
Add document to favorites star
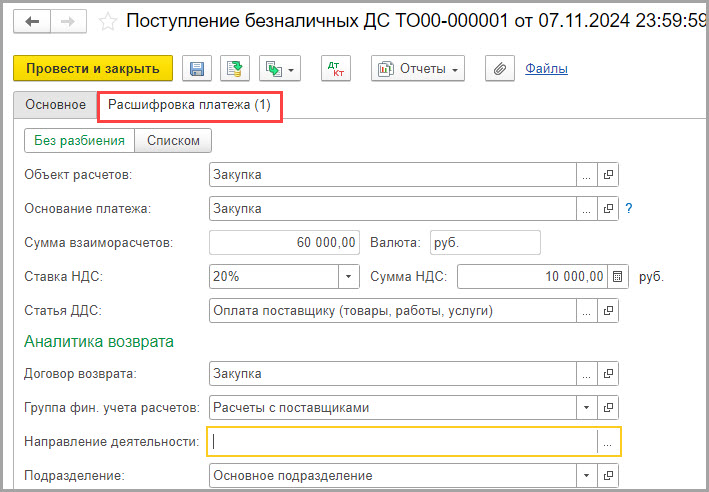pos(108,22)
